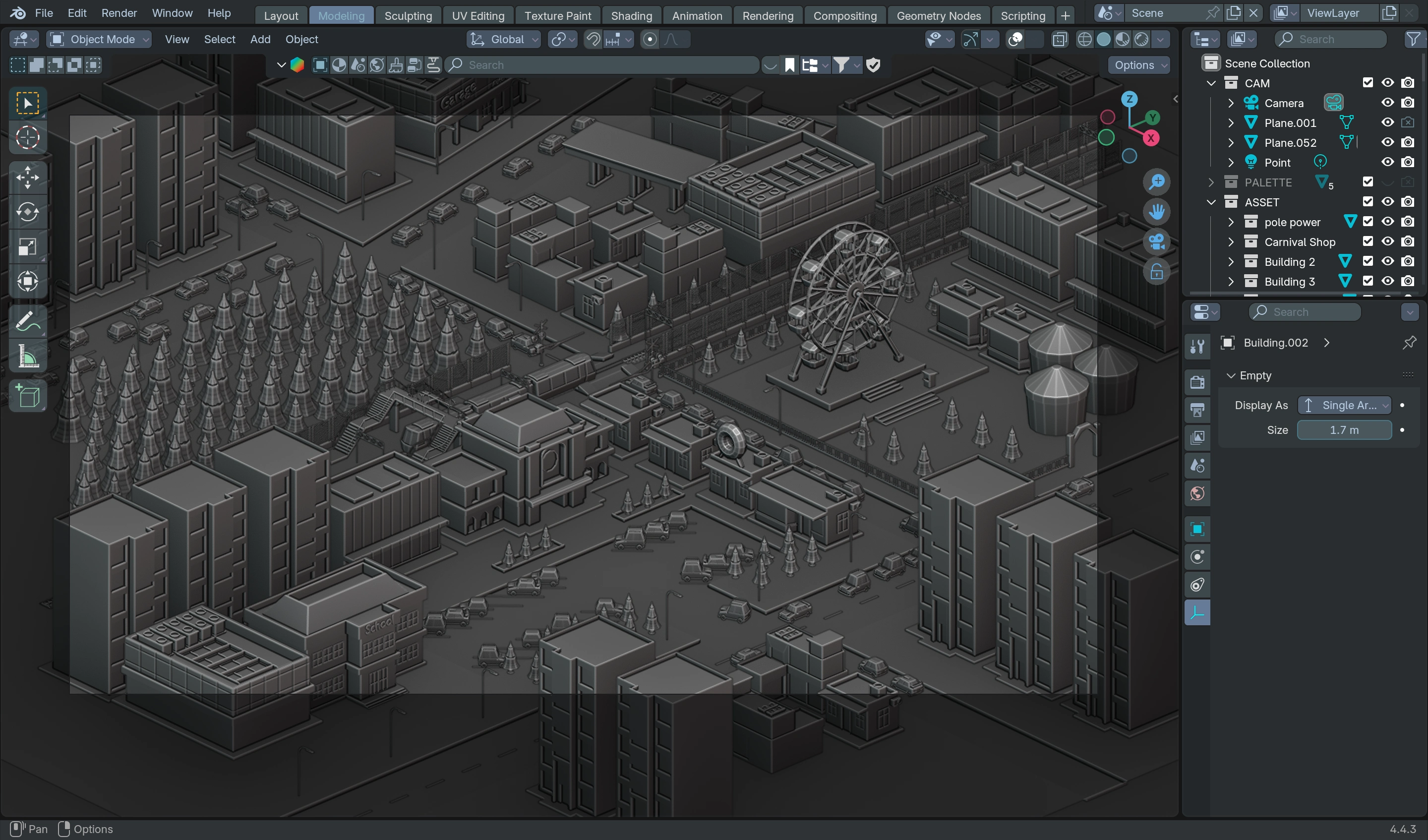Activate the Annotate pencil tool
1428x840 pixels.
click(27, 322)
